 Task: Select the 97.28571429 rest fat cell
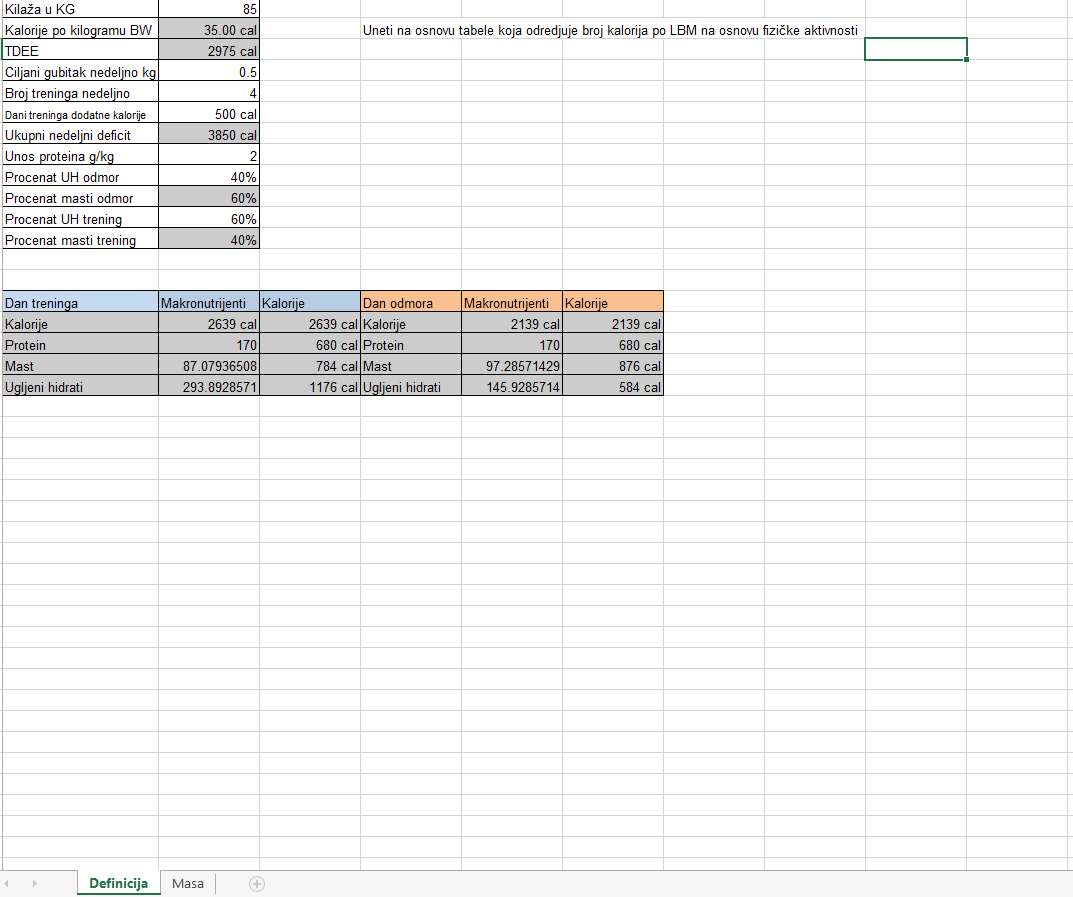pyautogui.click(x=512, y=366)
